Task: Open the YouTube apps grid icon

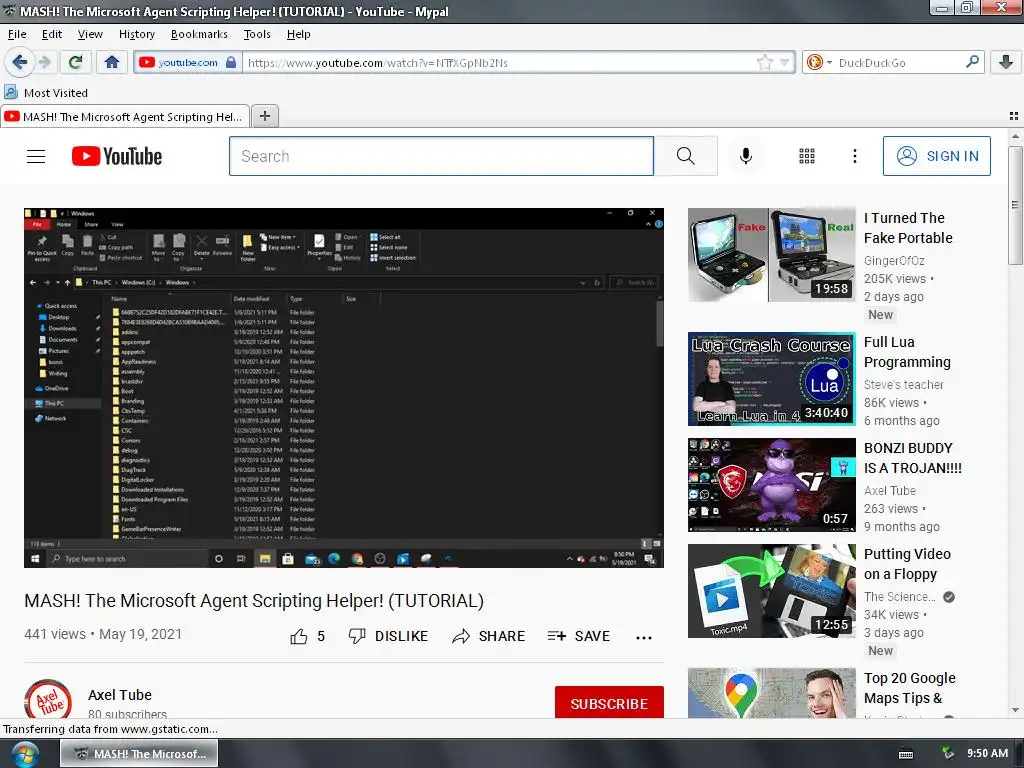Action: tap(807, 156)
